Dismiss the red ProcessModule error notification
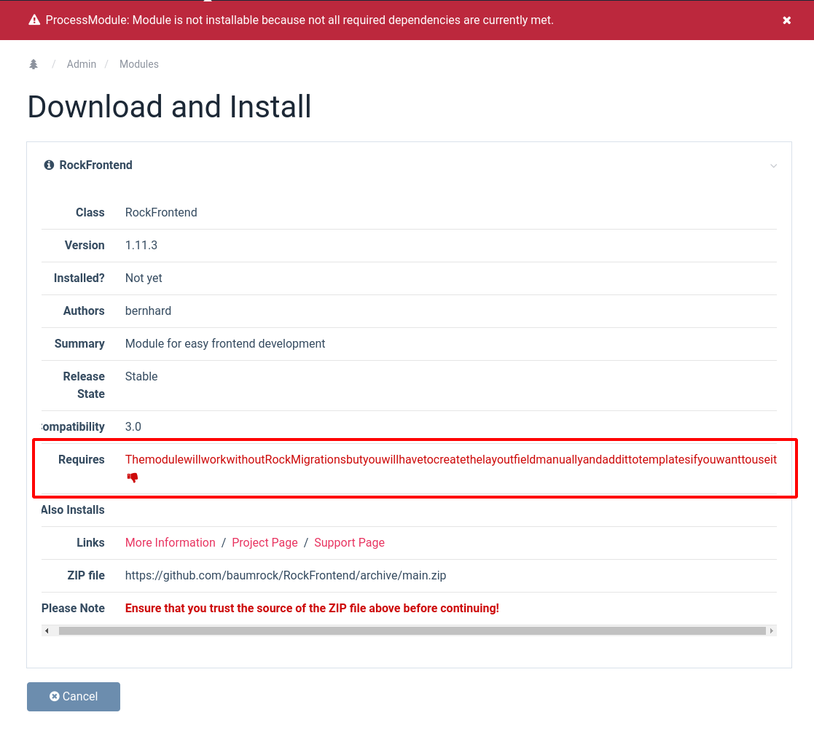This screenshot has height=750, width=814. tap(787, 20)
